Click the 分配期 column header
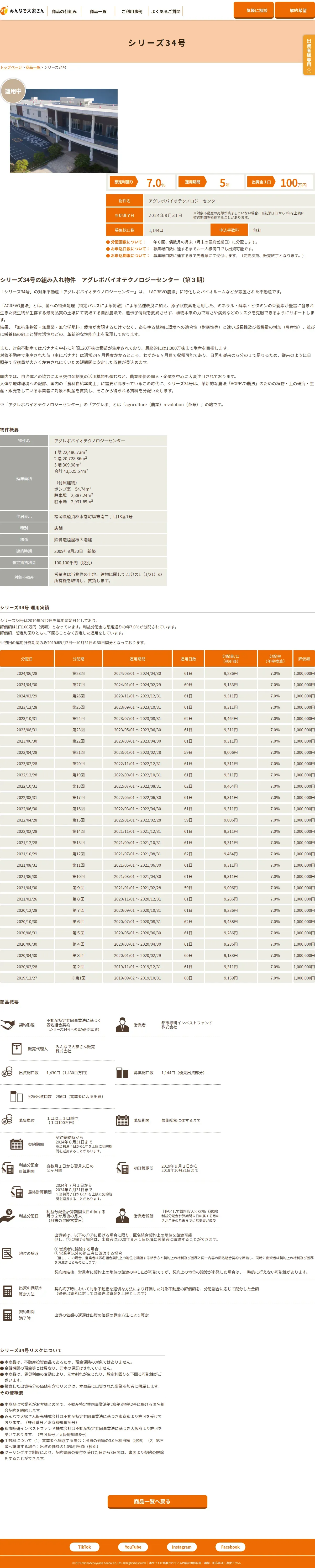This screenshot has height=1568, width=315. 78,659
